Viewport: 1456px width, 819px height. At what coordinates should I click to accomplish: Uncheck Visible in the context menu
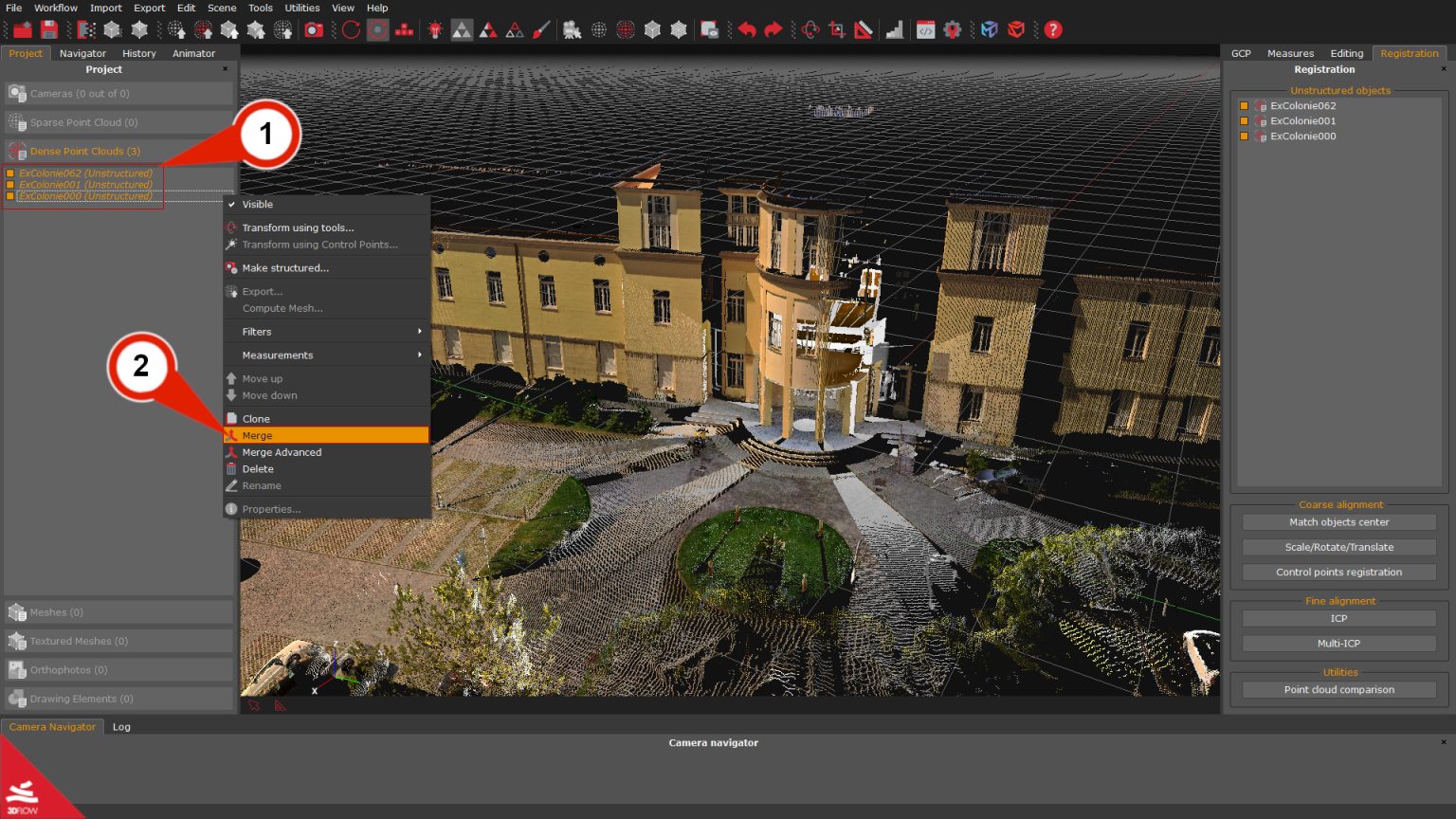click(x=258, y=204)
